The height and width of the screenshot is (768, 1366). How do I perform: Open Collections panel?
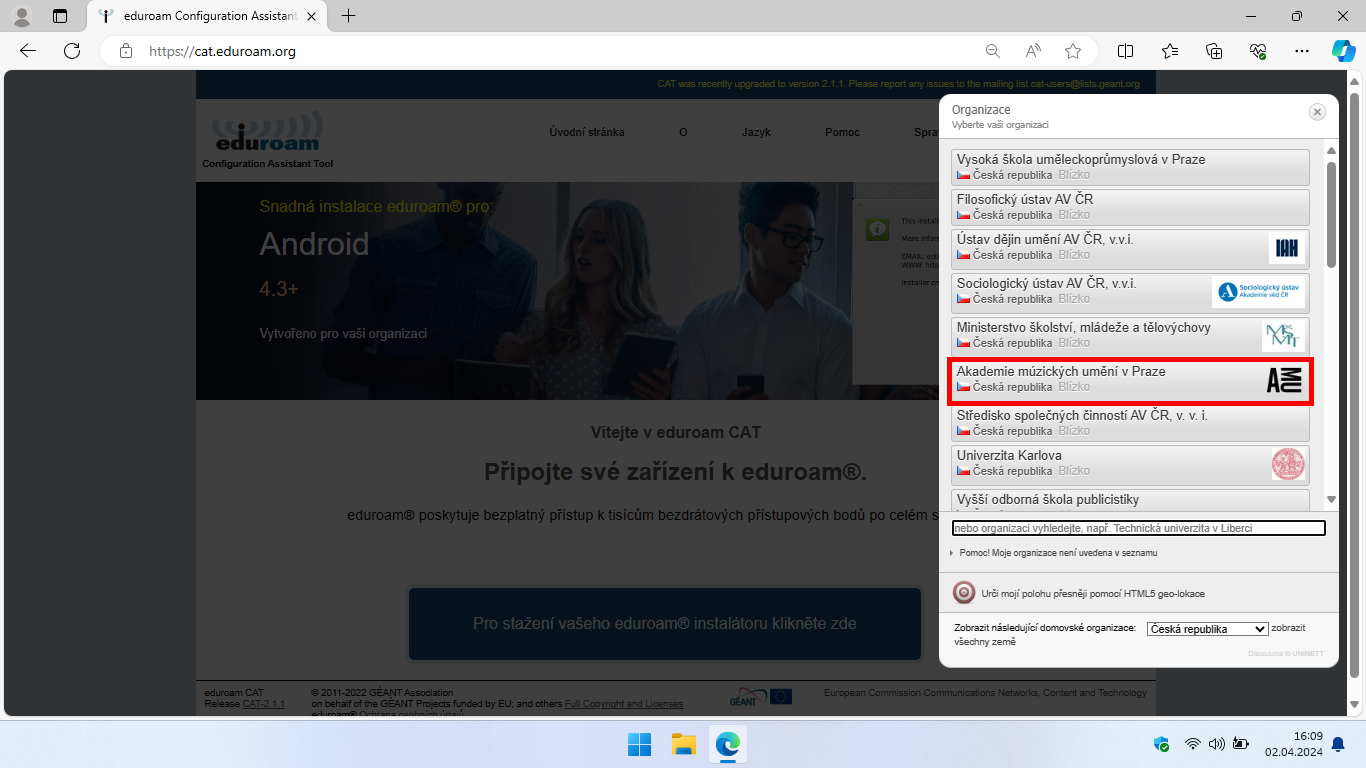coord(1214,51)
